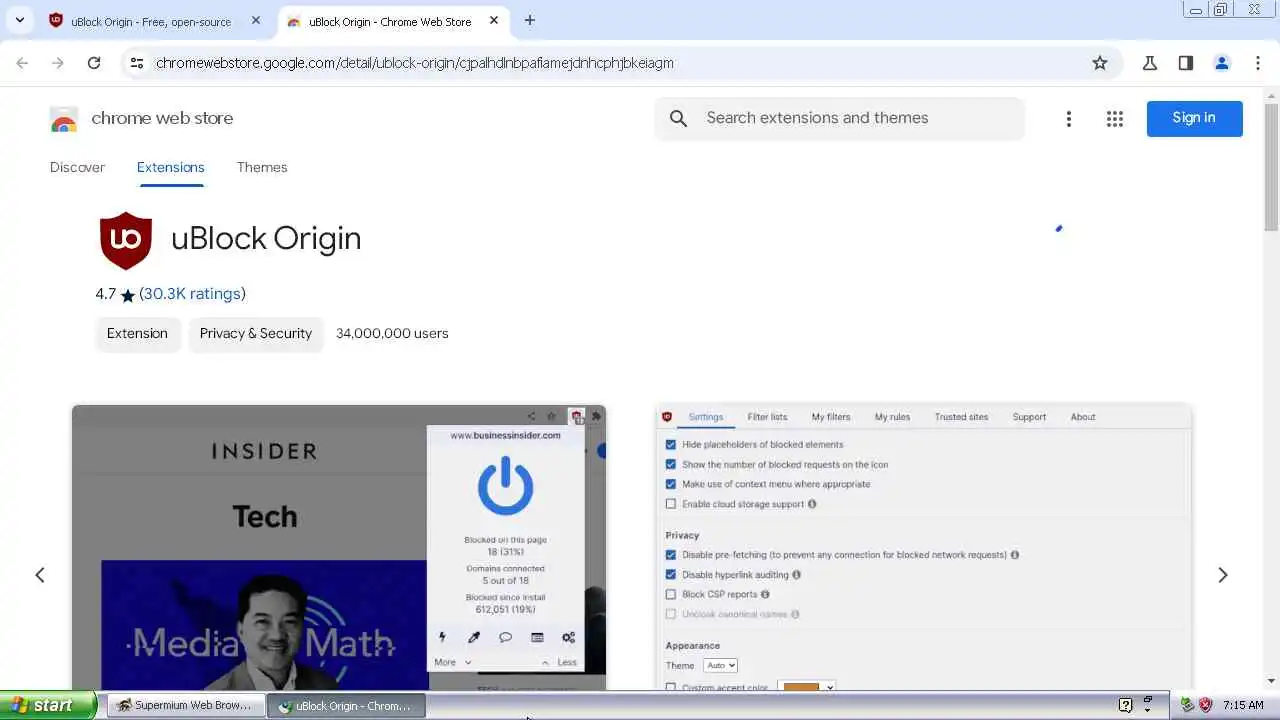Open the Google apps grid
Image resolution: width=1280 pixels, height=720 pixels.
tap(1115, 119)
